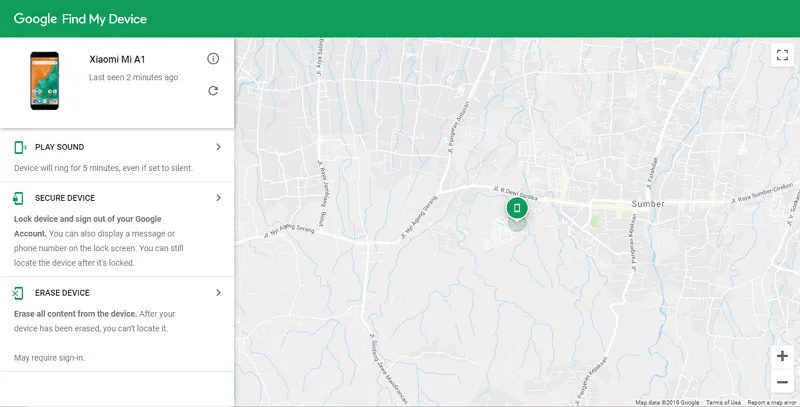The image size is (800, 407).
Task: Click the Sumber town label on map
Action: pos(648,202)
